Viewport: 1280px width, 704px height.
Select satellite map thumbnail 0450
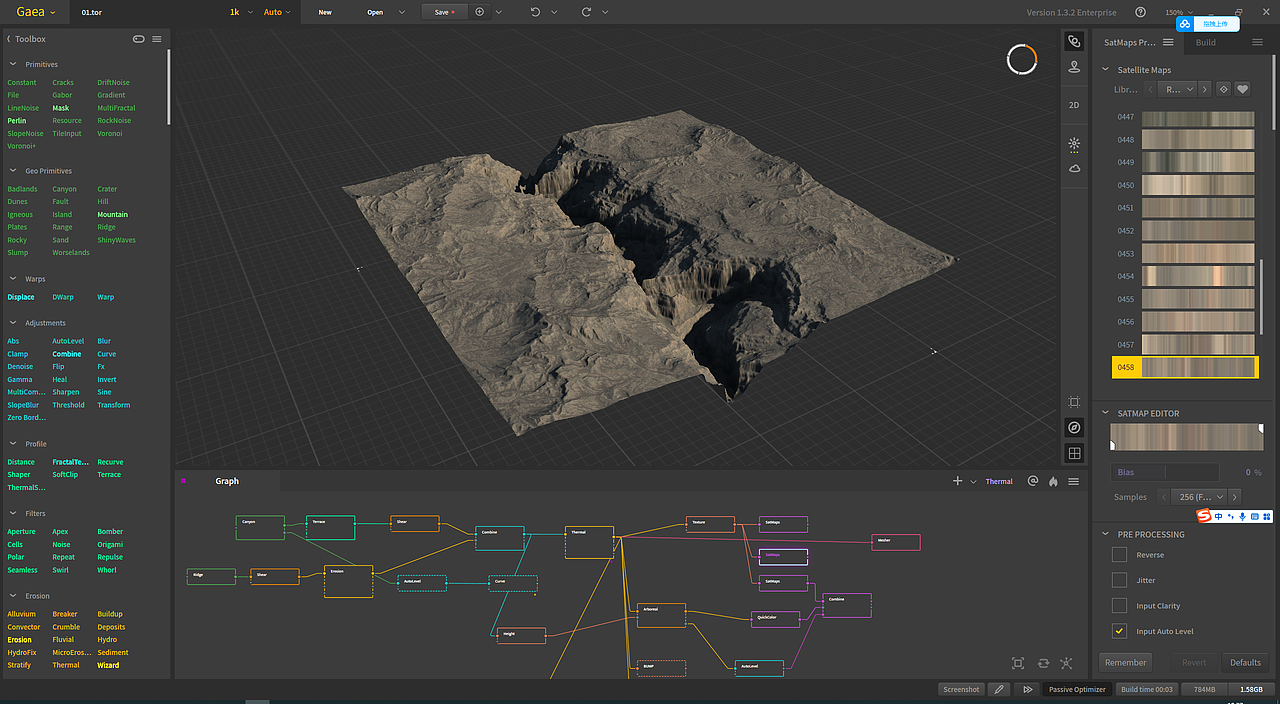coord(1198,185)
